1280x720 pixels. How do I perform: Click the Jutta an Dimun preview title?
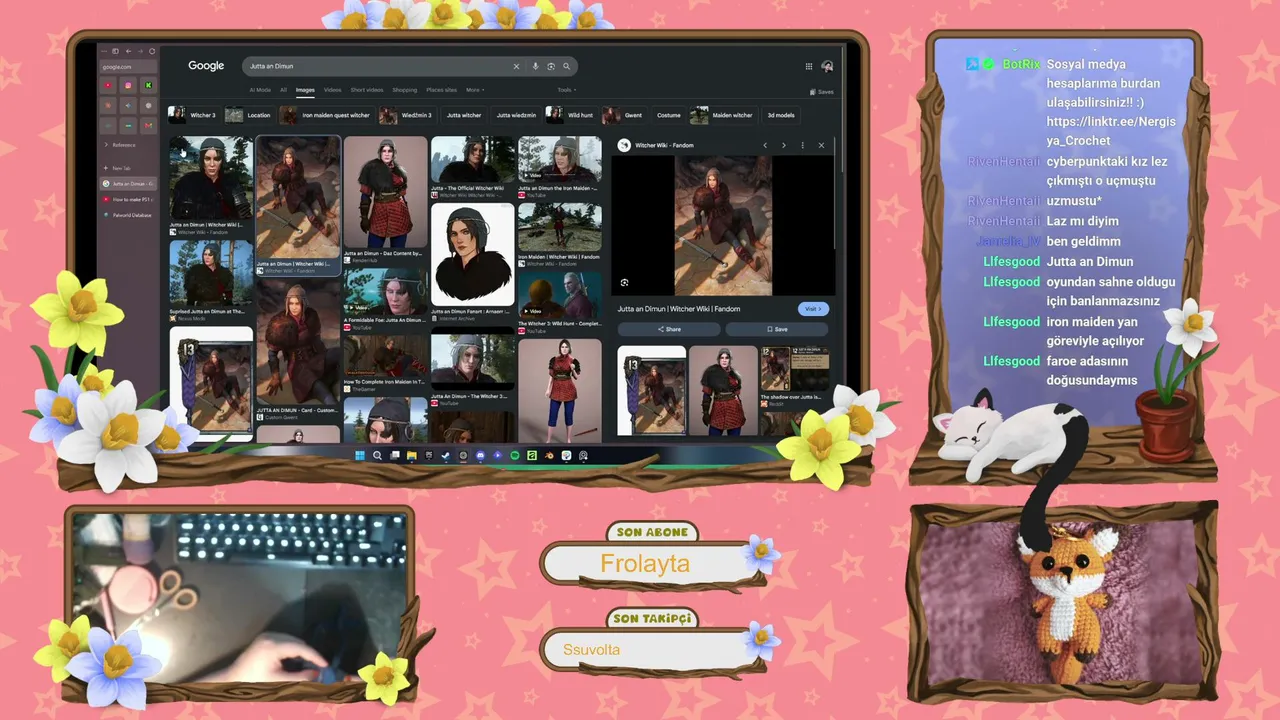tap(679, 309)
